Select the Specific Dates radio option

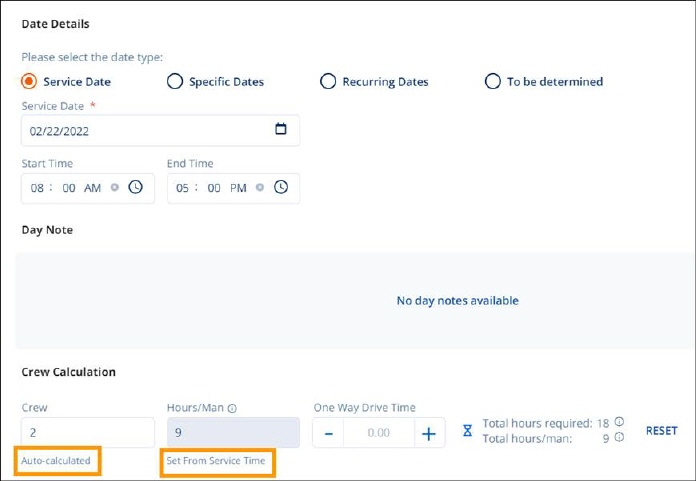point(175,82)
